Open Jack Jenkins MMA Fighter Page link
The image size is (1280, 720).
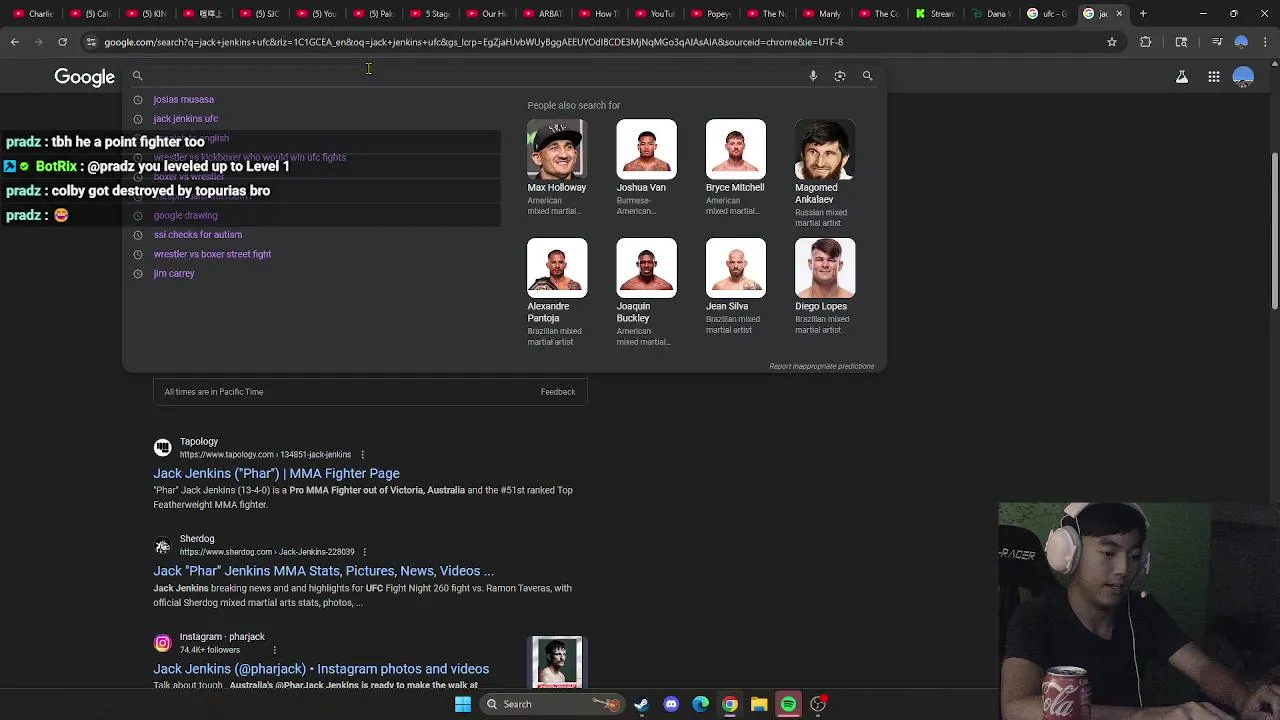point(276,473)
